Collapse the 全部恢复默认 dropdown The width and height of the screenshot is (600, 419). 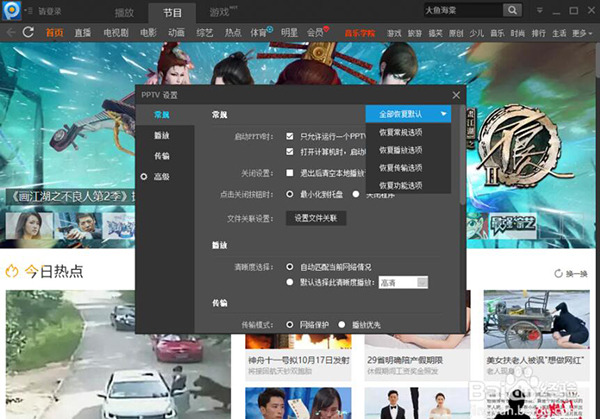443,115
